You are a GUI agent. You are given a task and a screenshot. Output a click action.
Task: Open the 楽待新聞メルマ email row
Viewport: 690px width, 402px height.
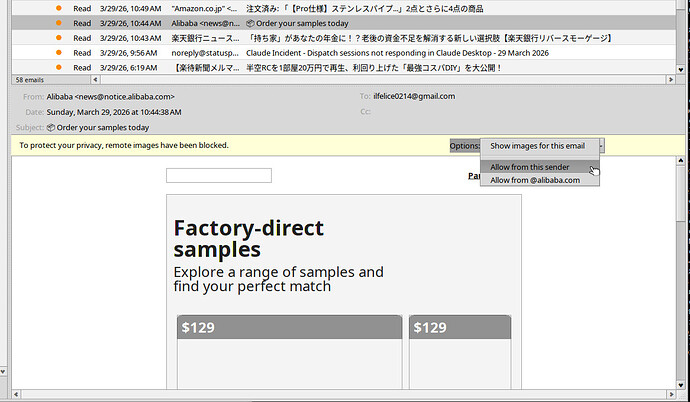point(343,68)
